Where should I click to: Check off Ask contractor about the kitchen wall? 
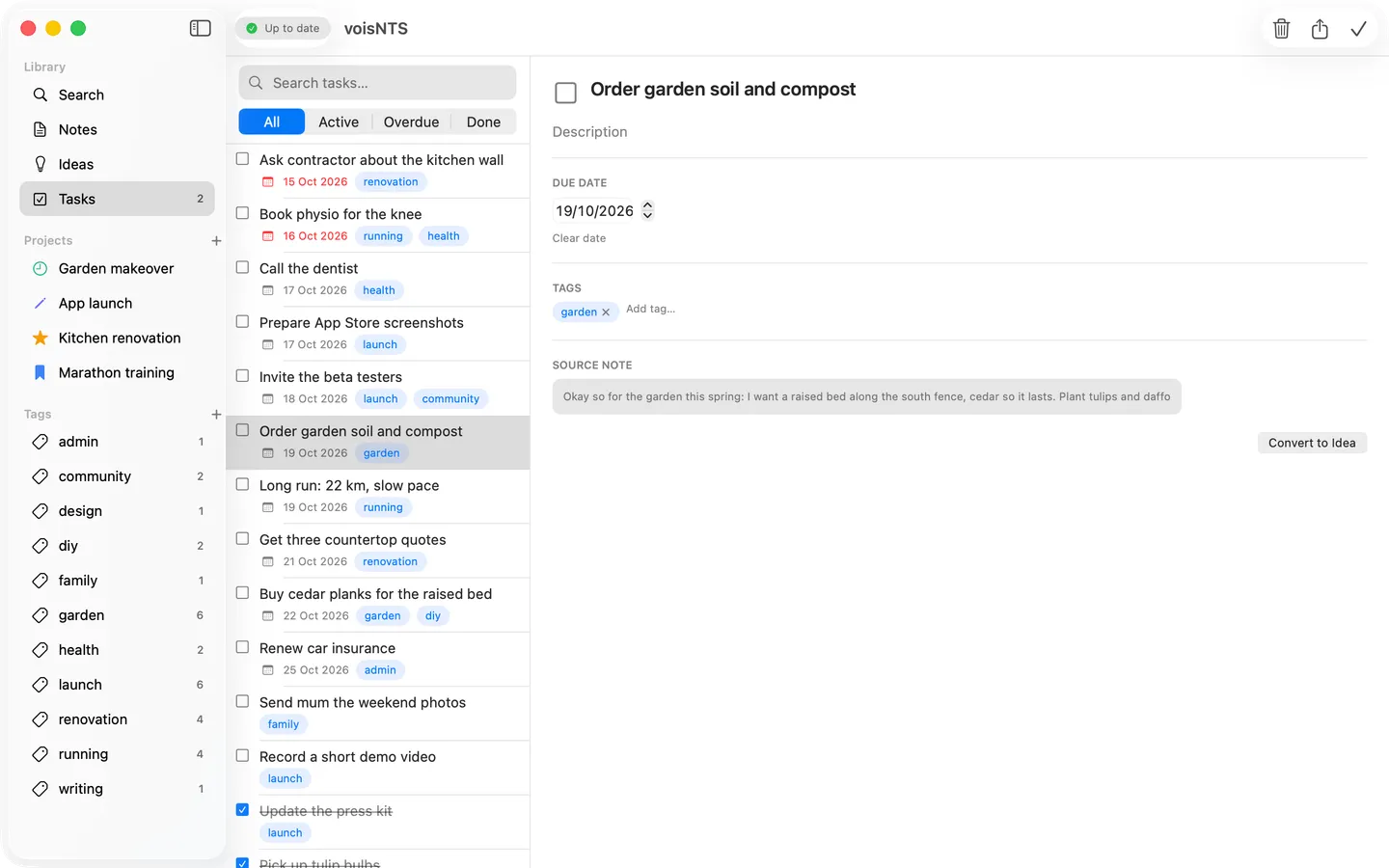coord(243,159)
